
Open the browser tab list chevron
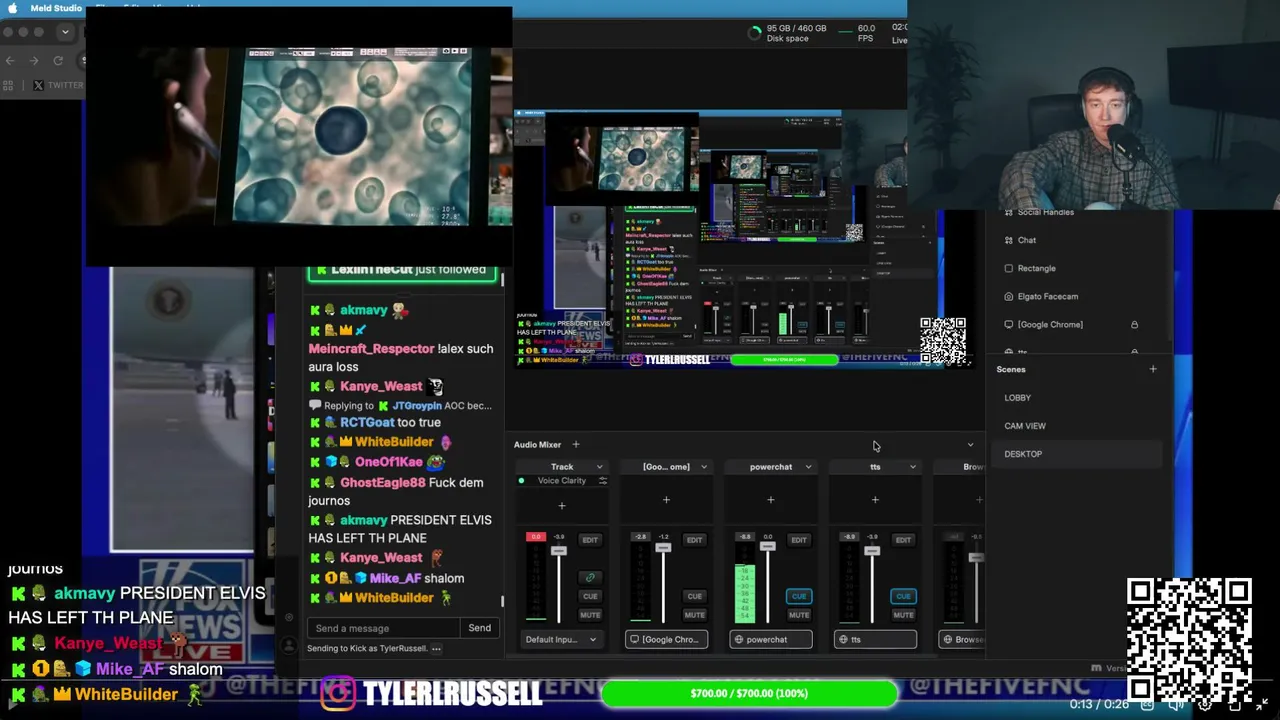(65, 32)
